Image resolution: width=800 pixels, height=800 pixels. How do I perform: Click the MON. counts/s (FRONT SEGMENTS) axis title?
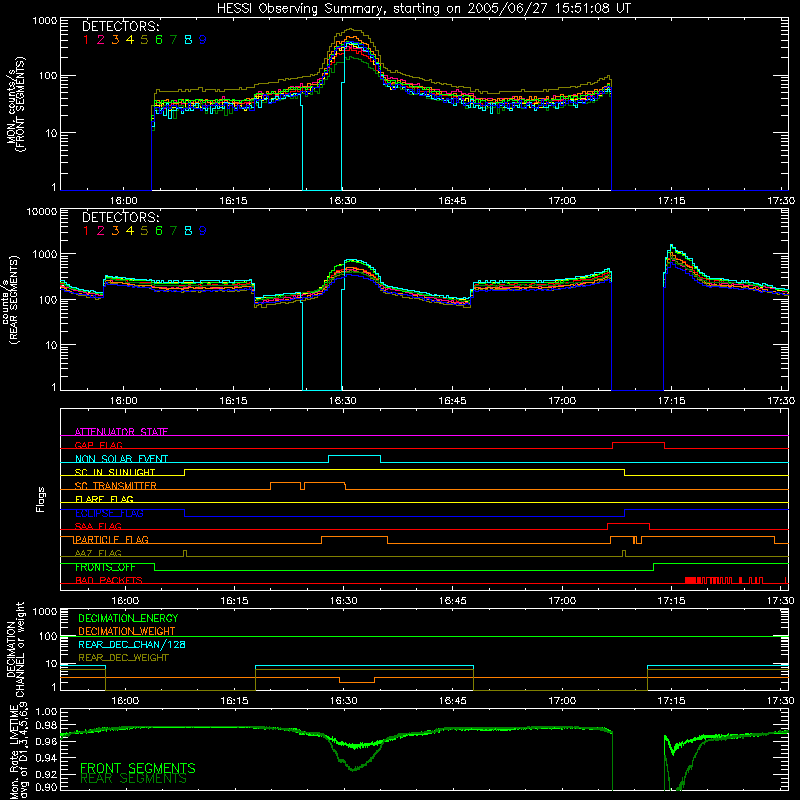[x=16, y=105]
